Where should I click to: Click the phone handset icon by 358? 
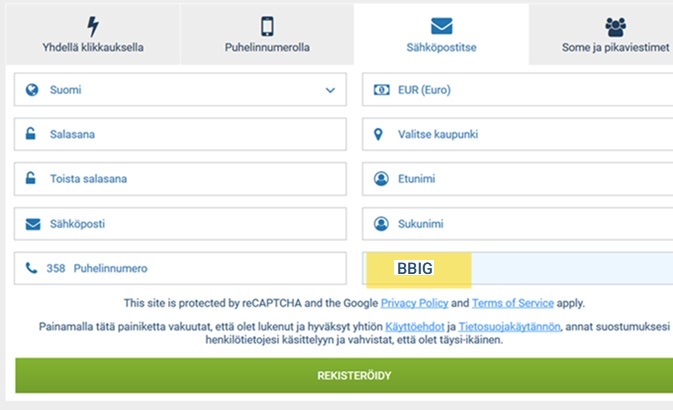[x=31, y=268]
